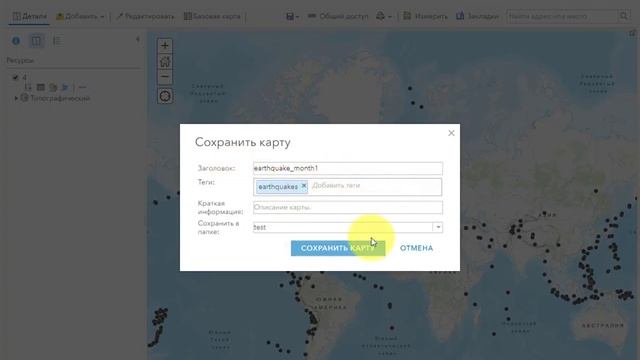Open change style icon for layer 4

[53, 87]
